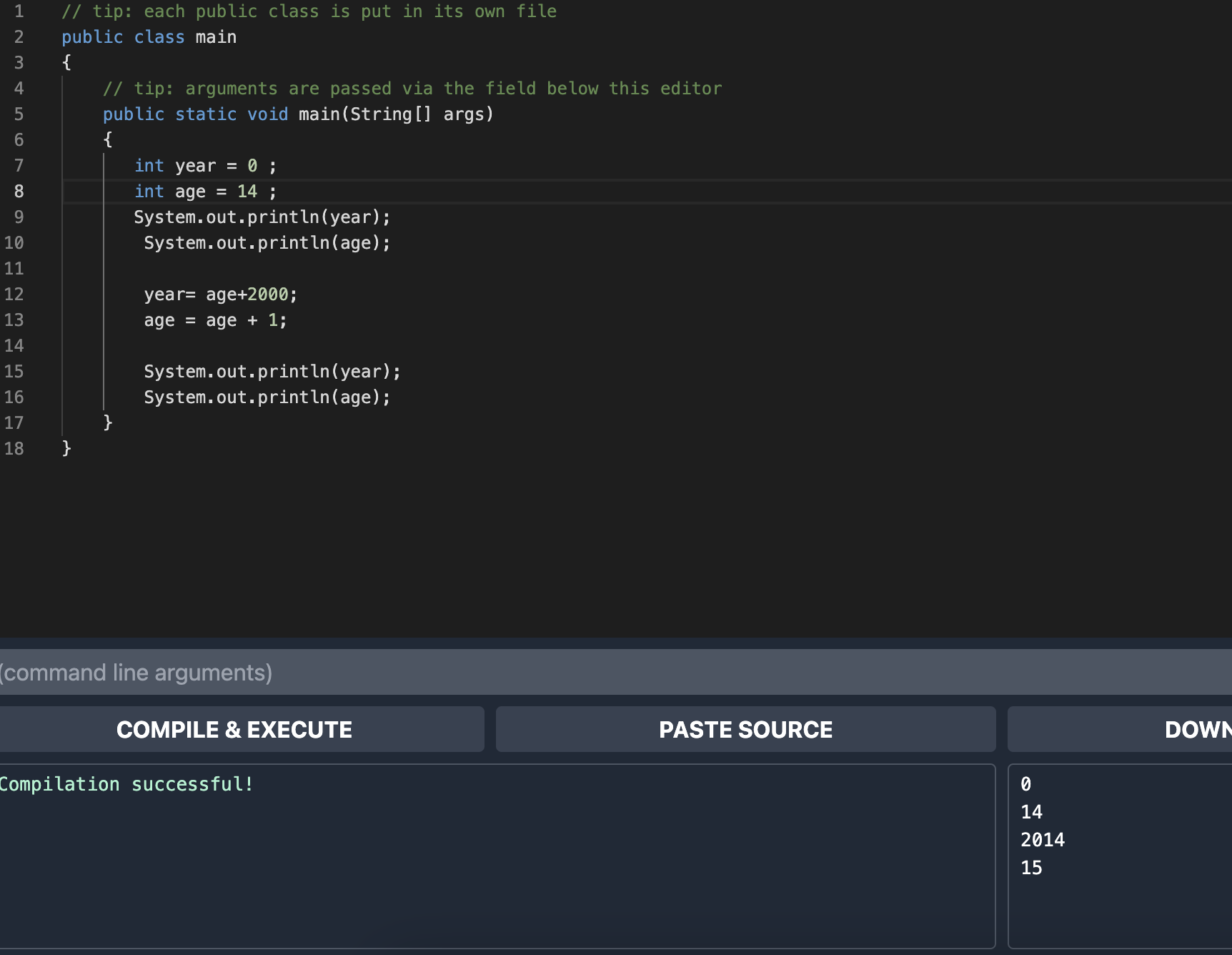1232x955 pixels.
Task: Click opening brace on line 3
Action: tap(66, 62)
